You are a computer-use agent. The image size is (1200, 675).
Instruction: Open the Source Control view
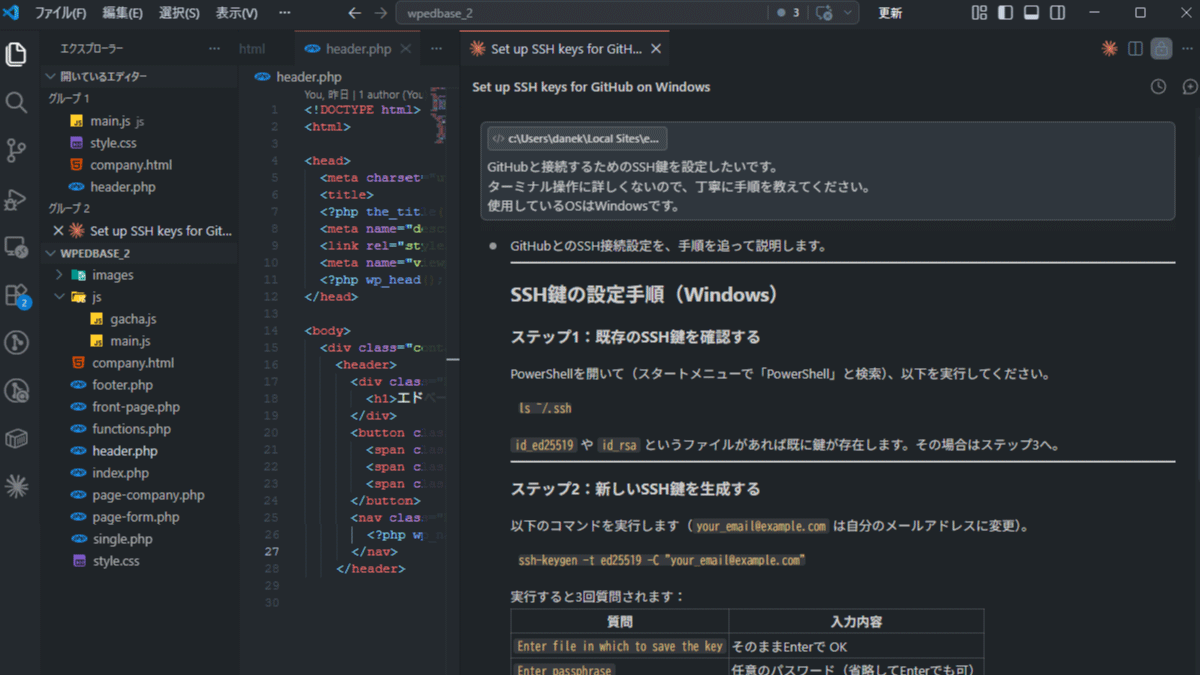[16, 150]
